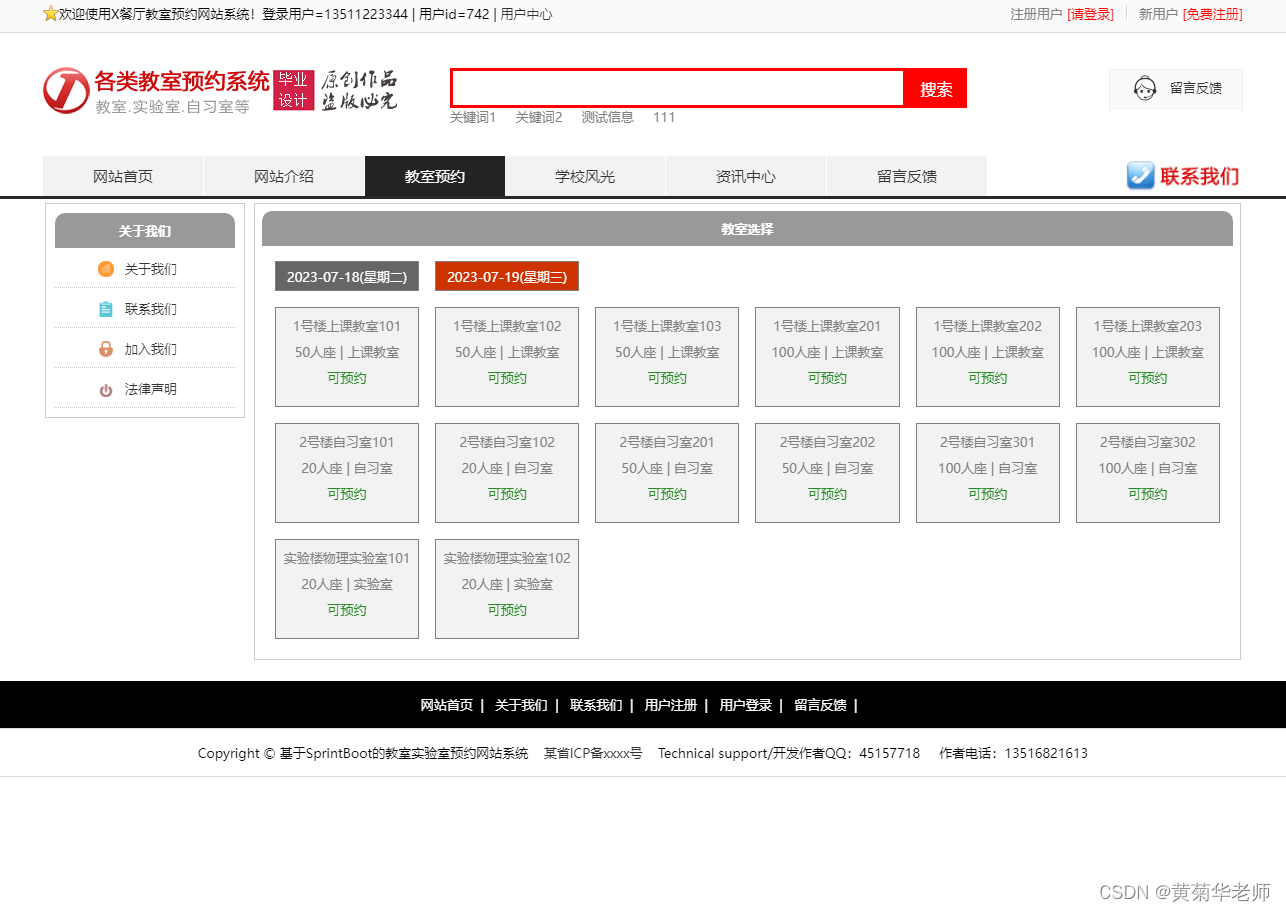
Task: Select classroom card 1号楼上课教室101
Action: [x=347, y=357]
